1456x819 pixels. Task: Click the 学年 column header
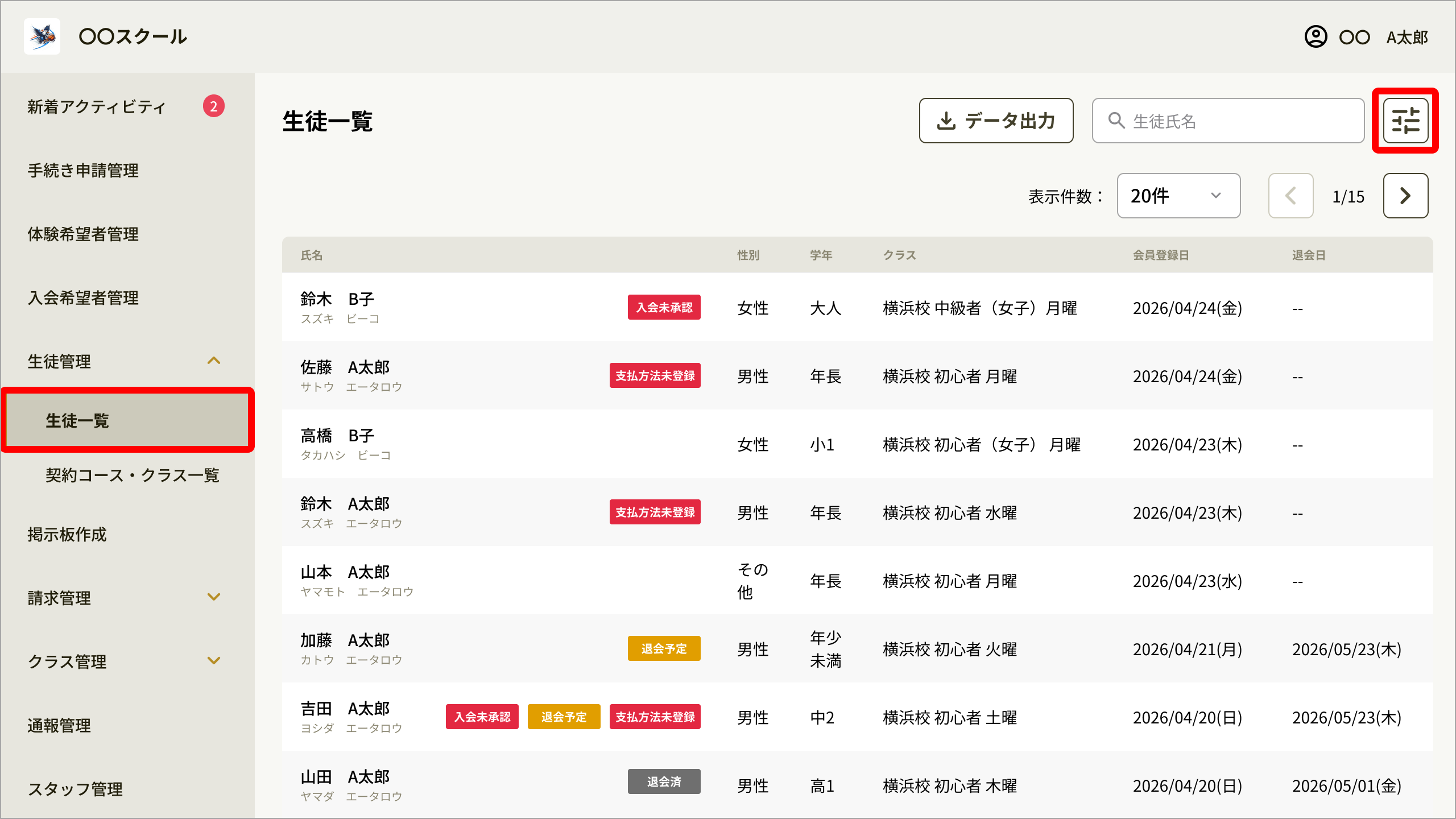click(821, 255)
